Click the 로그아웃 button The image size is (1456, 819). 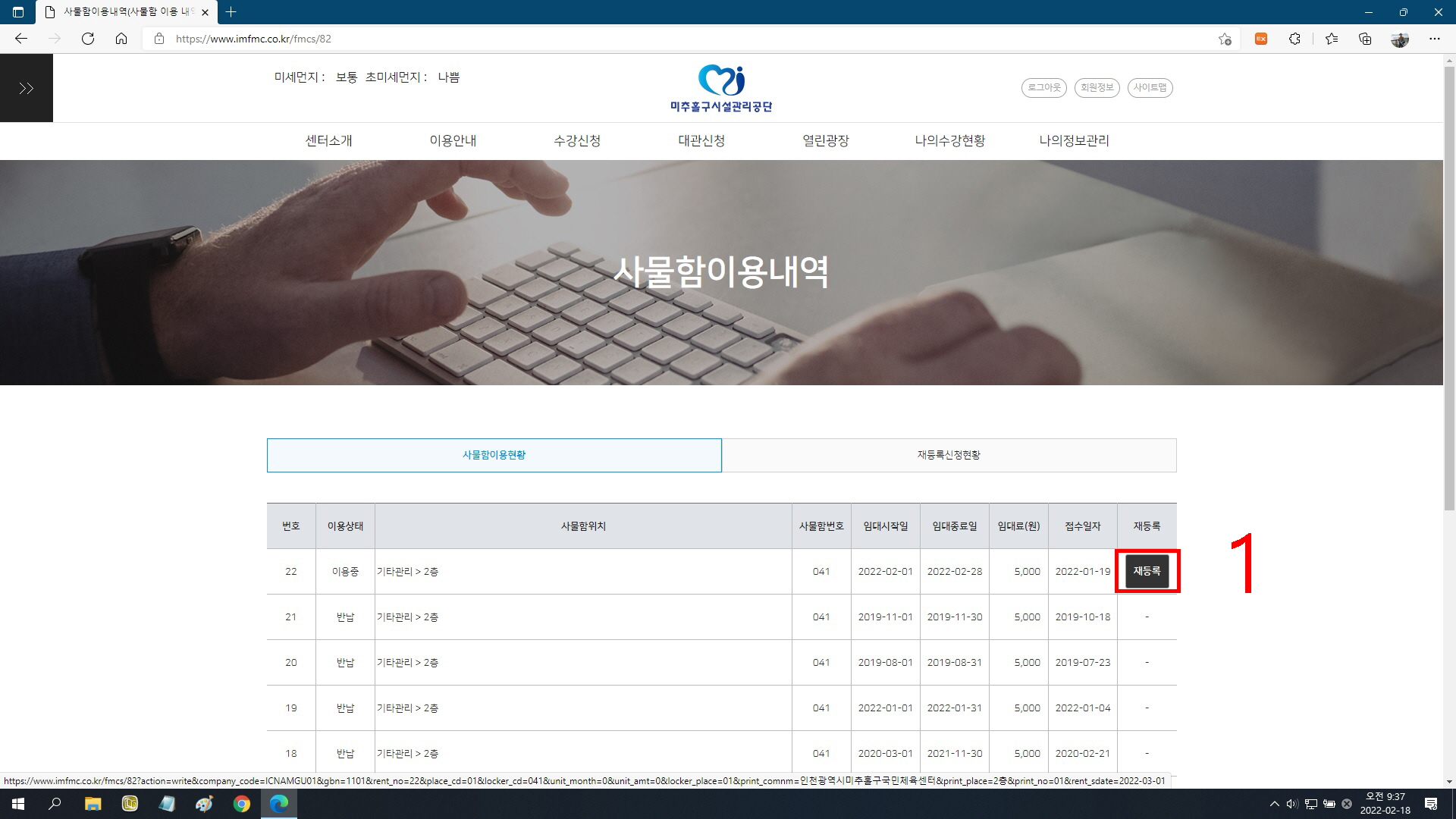click(x=1043, y=88)
